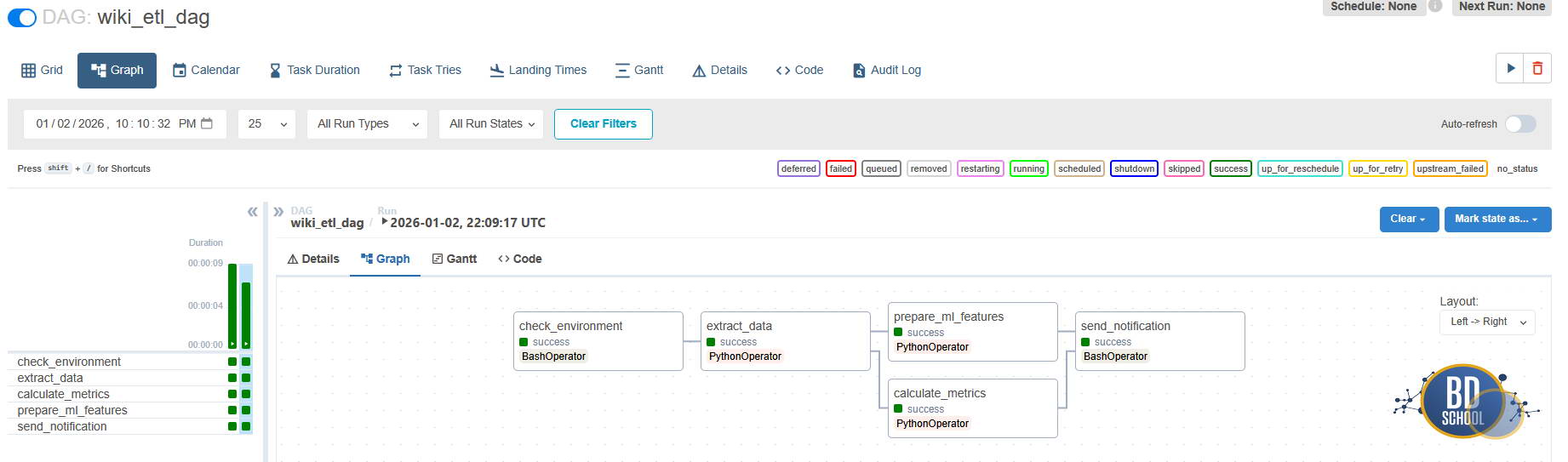
Task: Open the calendar picker in date field
Action: (207, 124)
